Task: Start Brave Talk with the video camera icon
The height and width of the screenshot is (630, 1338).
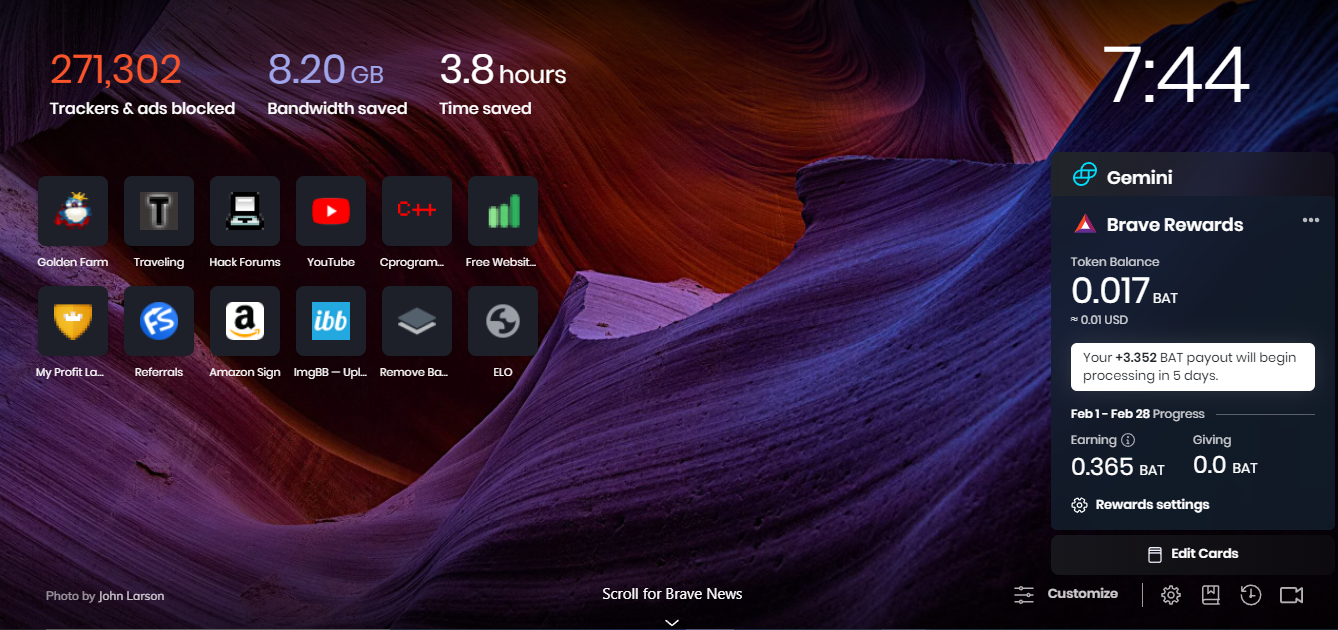Action: pyautogui.click(x=1292, y=595)
